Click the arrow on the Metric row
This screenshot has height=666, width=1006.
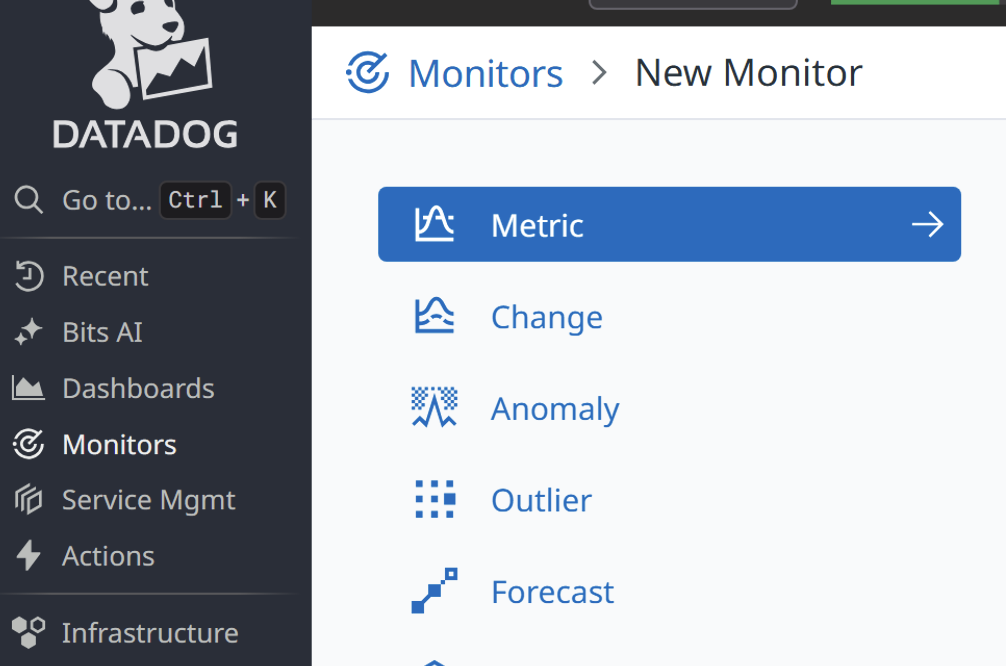[927, 225]
